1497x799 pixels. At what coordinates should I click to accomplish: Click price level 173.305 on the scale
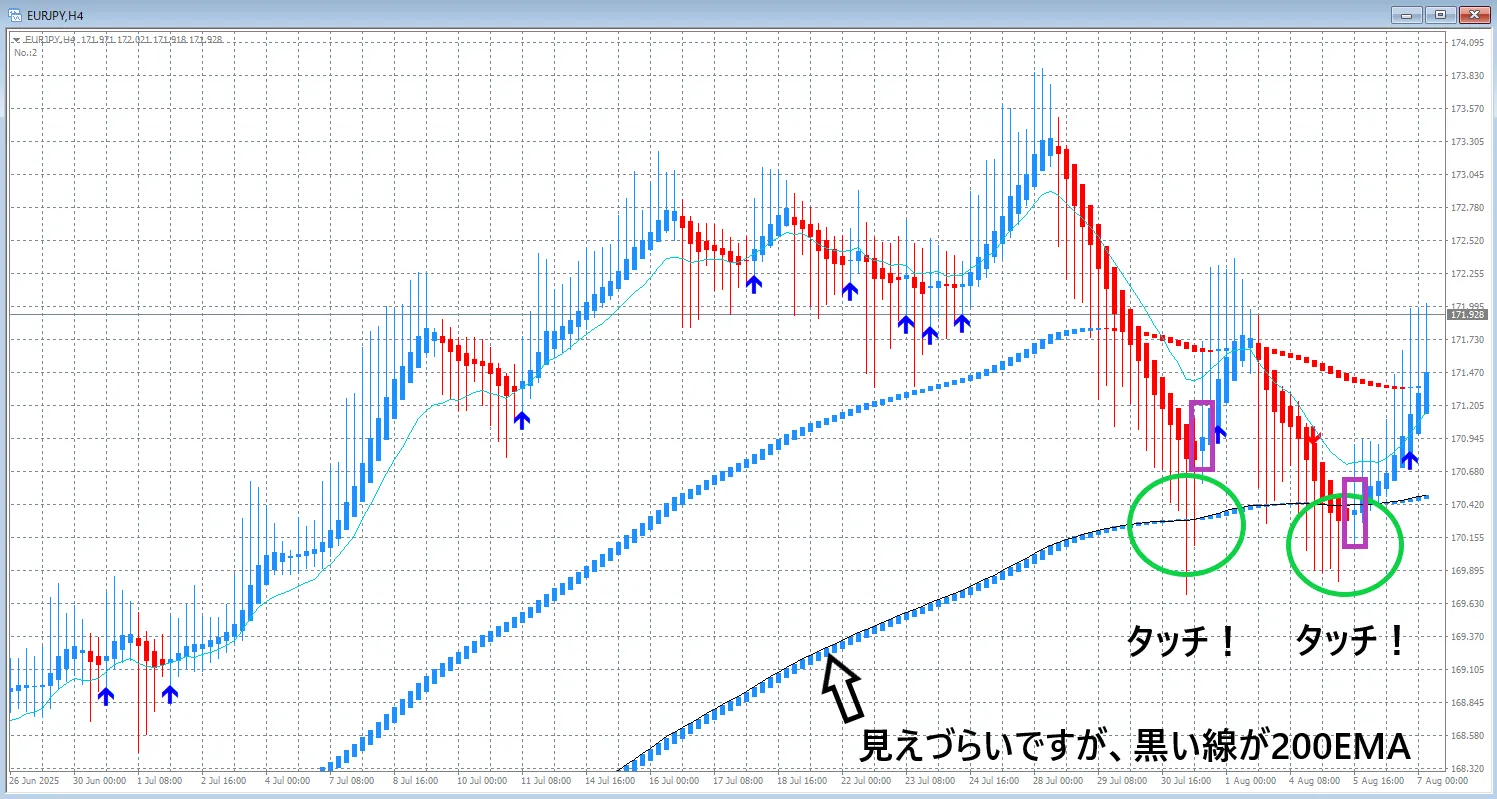[1467, 142]
